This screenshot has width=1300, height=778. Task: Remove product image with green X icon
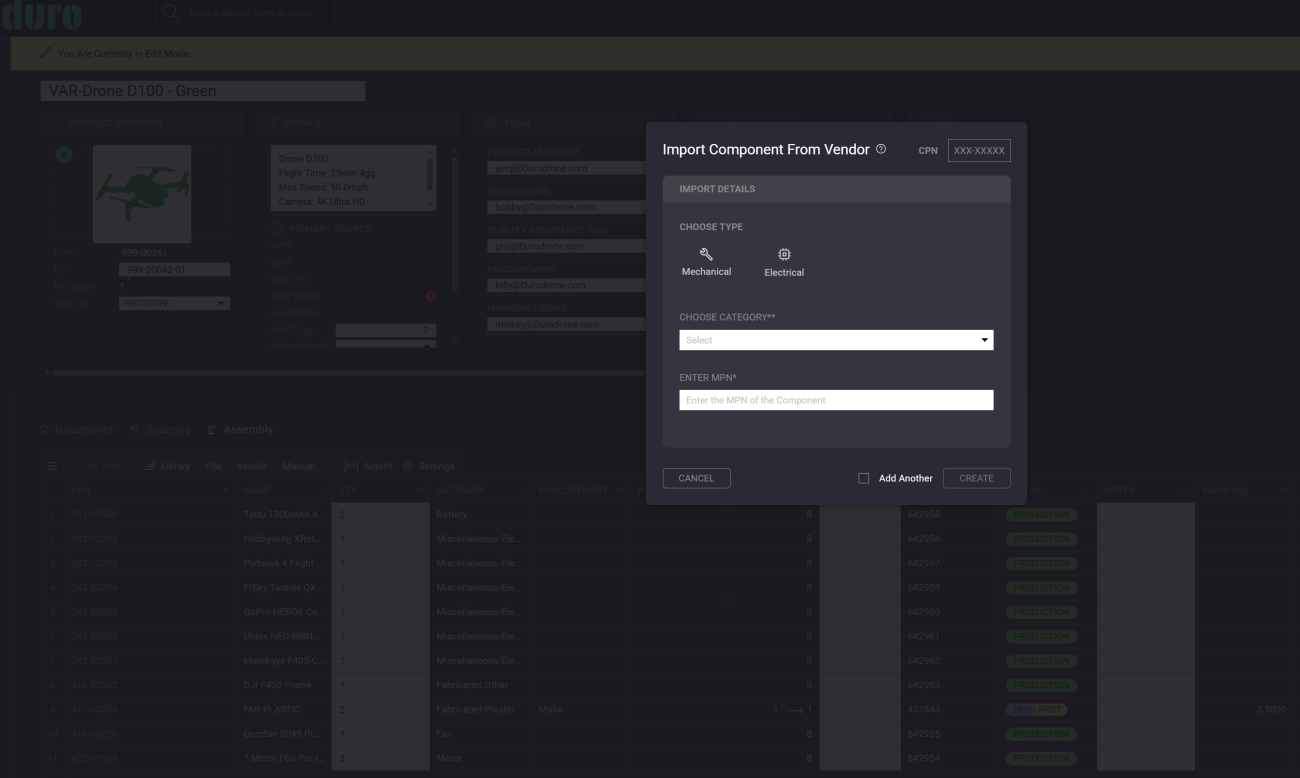pyautogui.click(x=63, y=155)
